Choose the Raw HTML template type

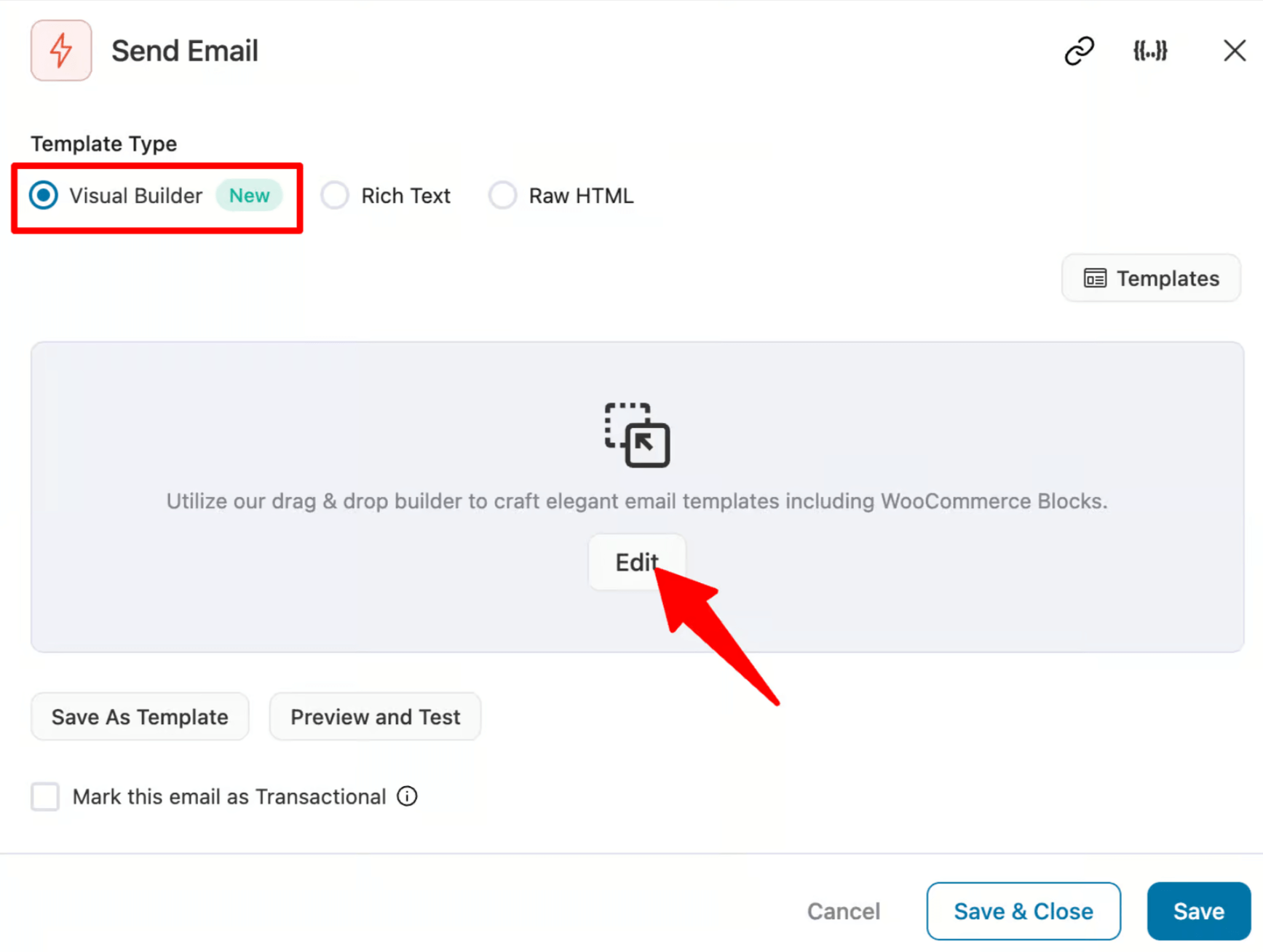point(502,195)
